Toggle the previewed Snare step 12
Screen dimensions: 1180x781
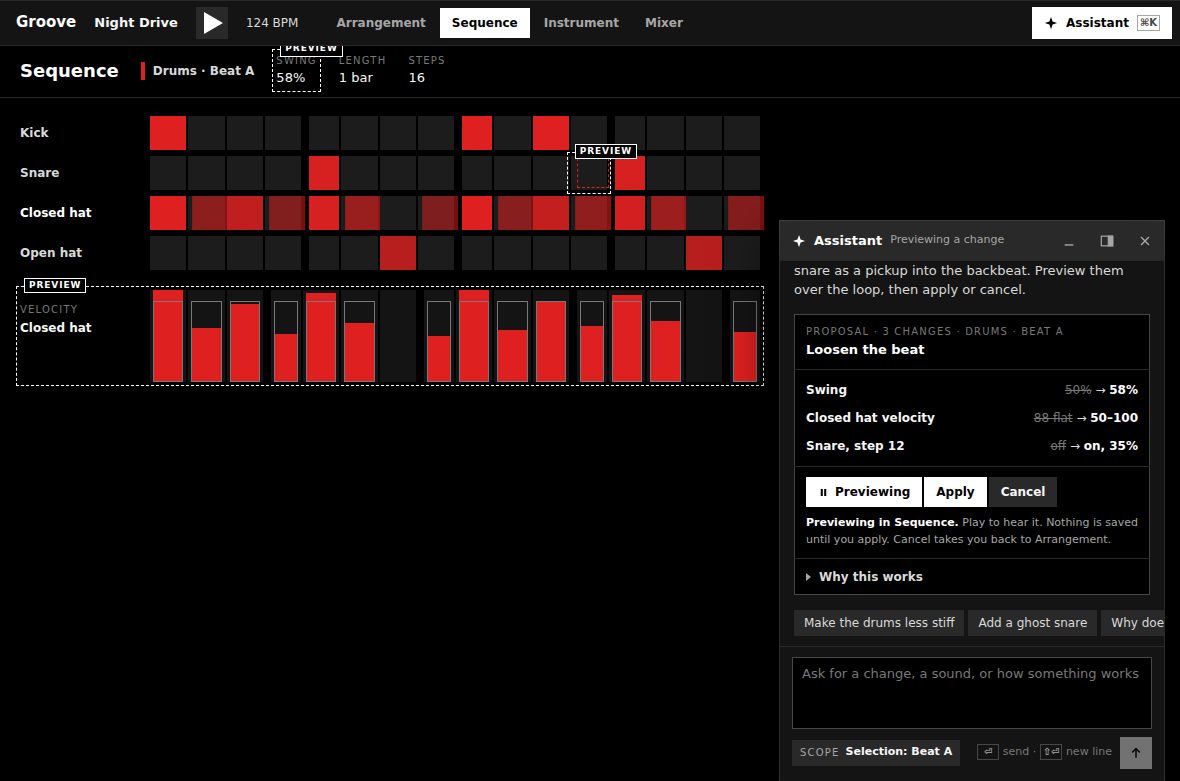(x=589, y=173)
